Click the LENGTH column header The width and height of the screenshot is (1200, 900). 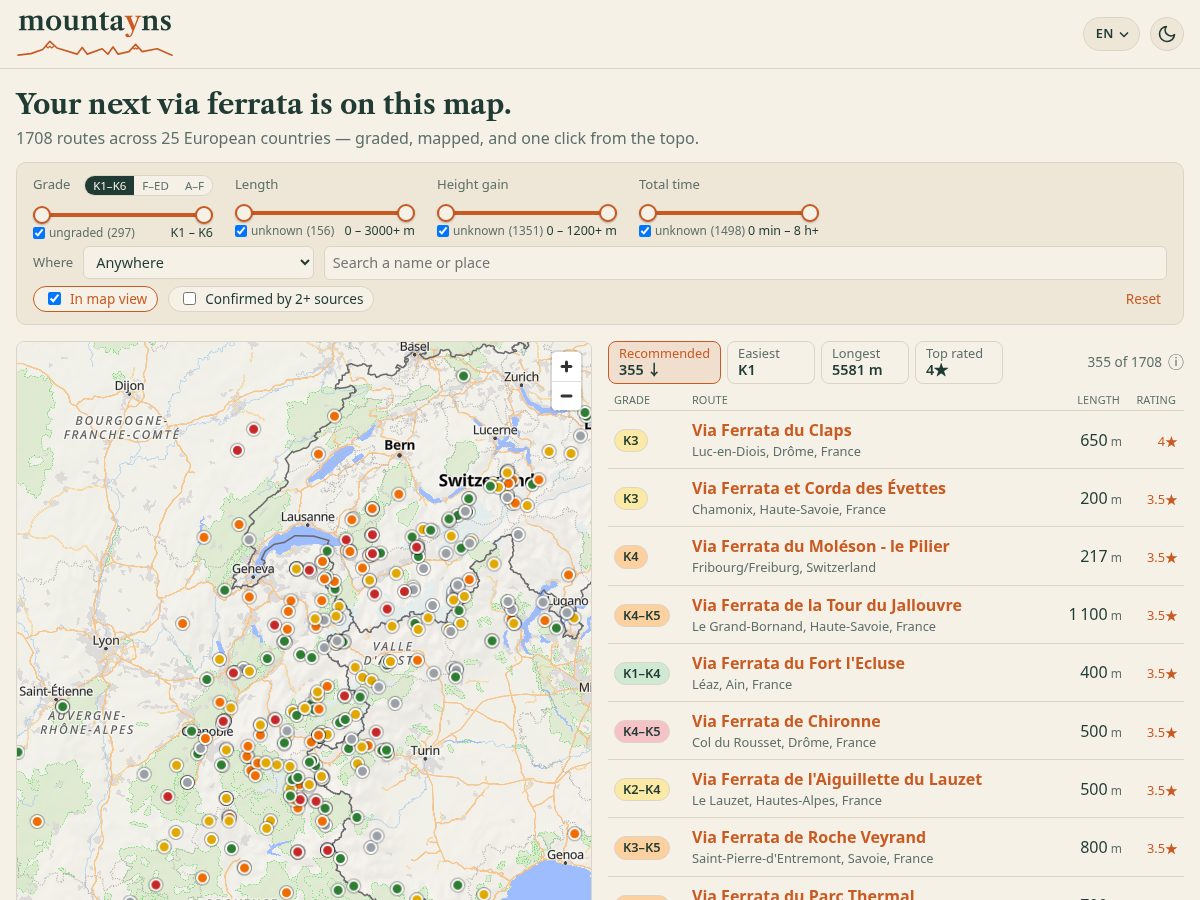point(1098,400)
